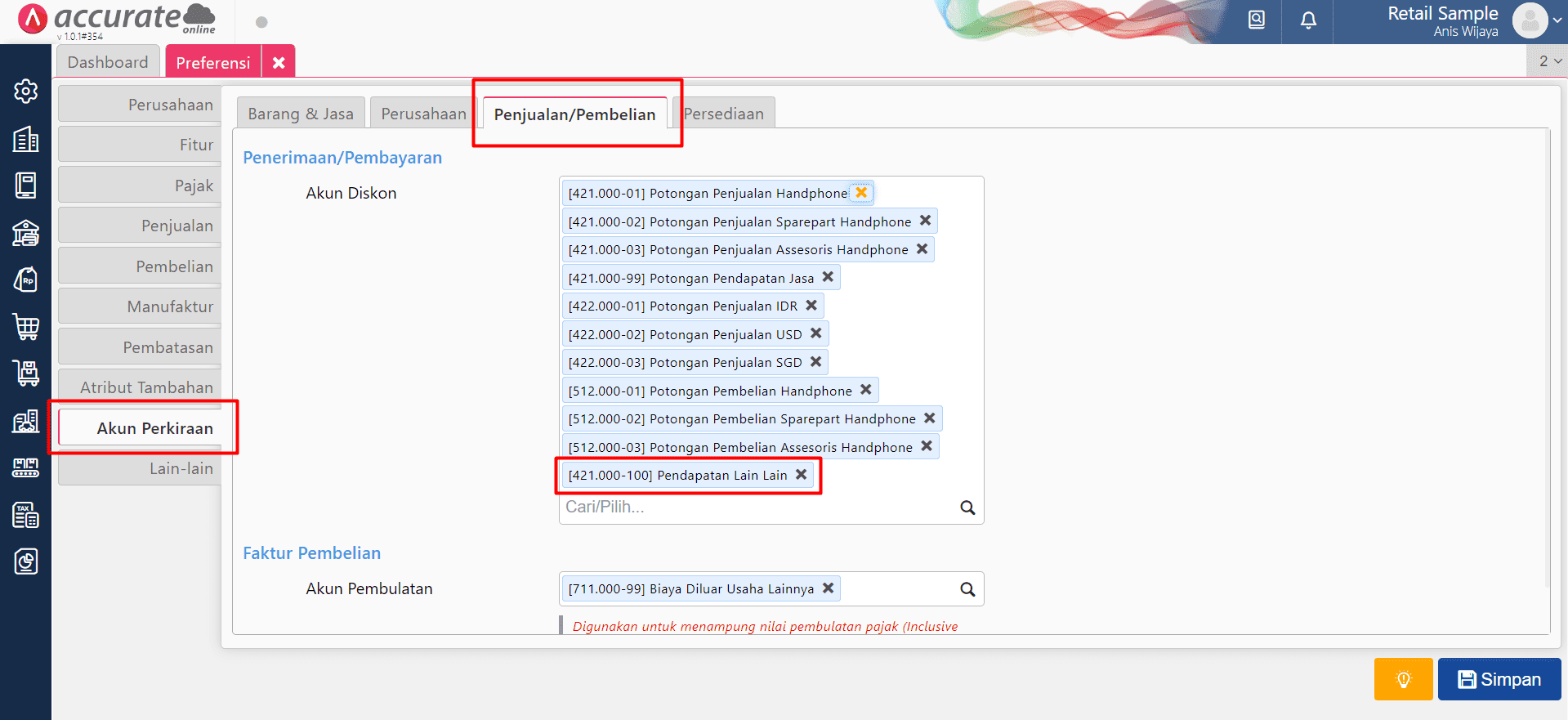
Task: Open Lain-lain preferences section
Action: pos(140,468)
